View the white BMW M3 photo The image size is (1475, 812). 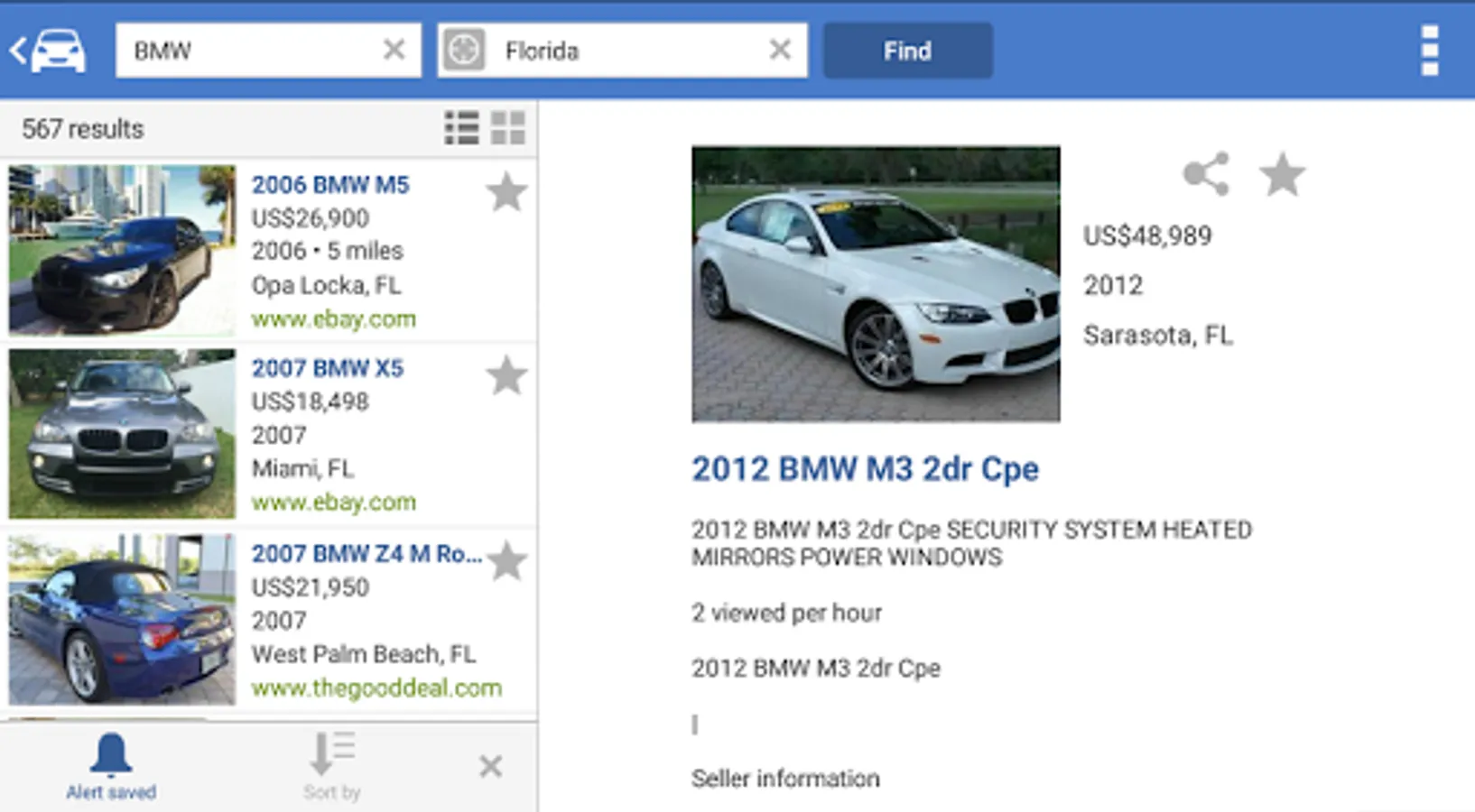(x=876, y=283)
